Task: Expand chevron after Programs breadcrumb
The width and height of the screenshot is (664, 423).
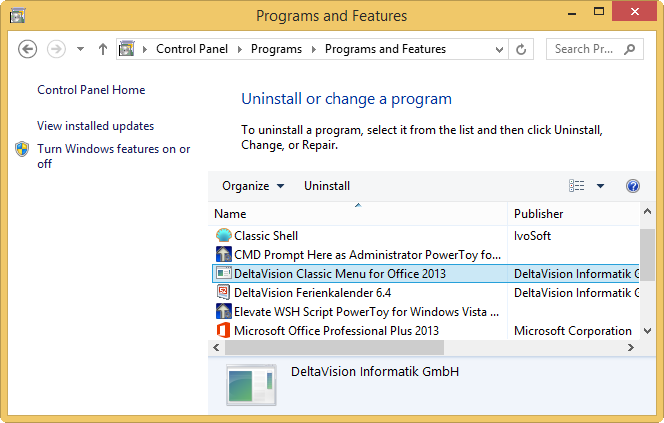Action: tap(314, 50)
